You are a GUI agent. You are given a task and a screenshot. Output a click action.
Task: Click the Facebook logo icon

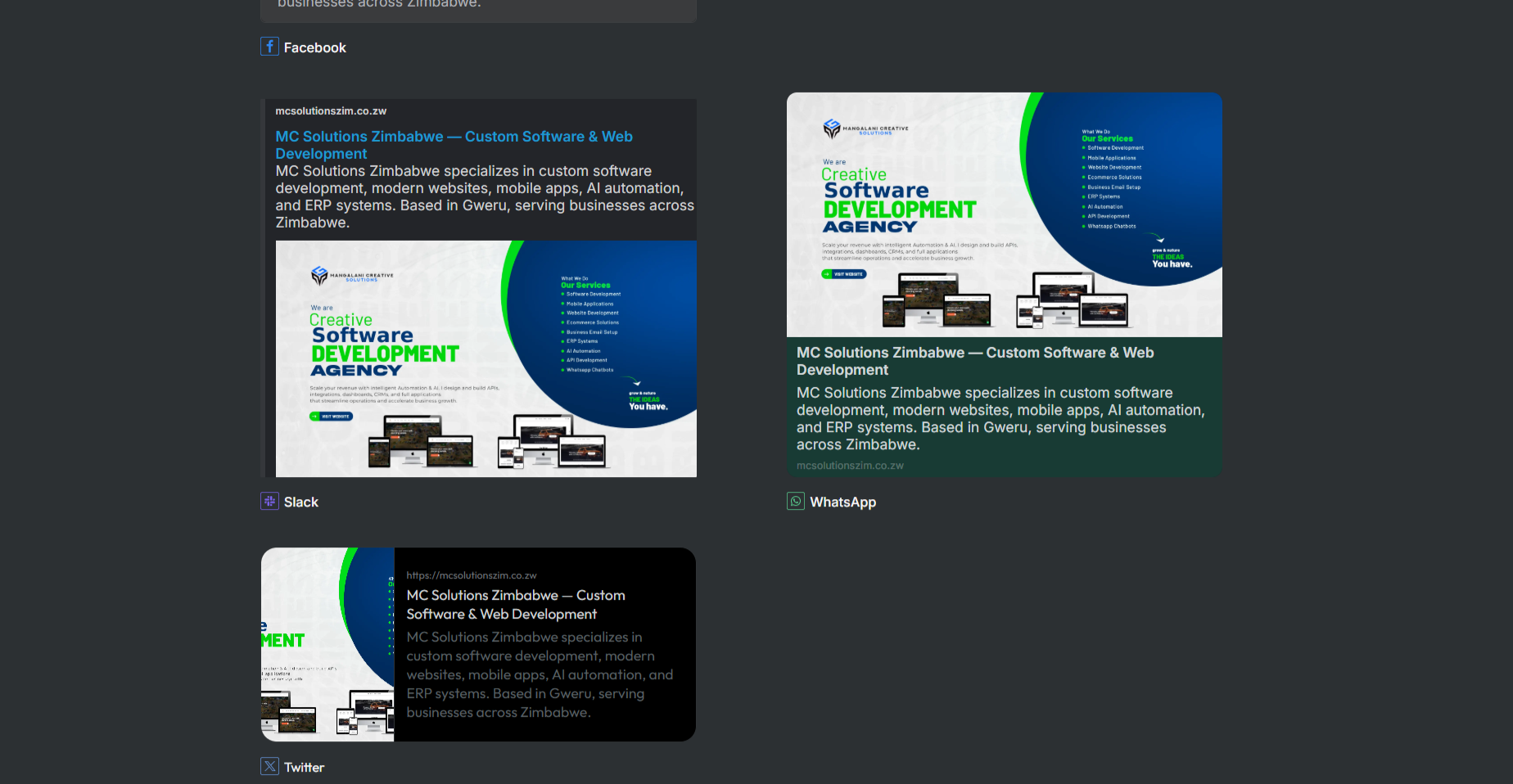tap(269, 47)
